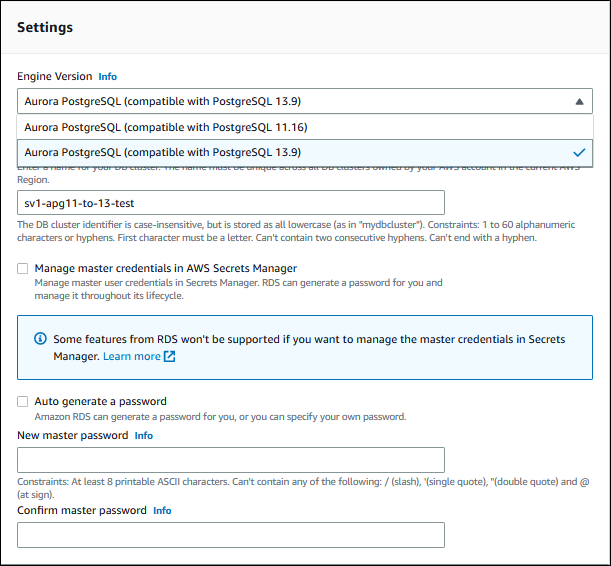Click the dropdown arrow of Engine Version
The image size is (611, 566).
(x=578, y=101)
